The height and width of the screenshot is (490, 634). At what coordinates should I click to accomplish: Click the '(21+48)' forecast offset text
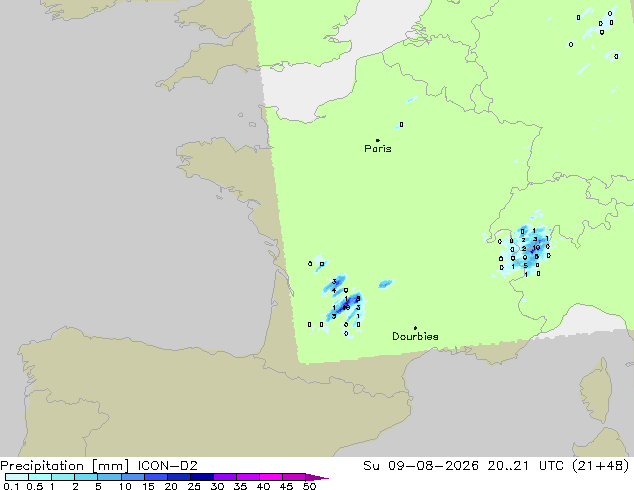pyautogui.click(x=600, y=466)
